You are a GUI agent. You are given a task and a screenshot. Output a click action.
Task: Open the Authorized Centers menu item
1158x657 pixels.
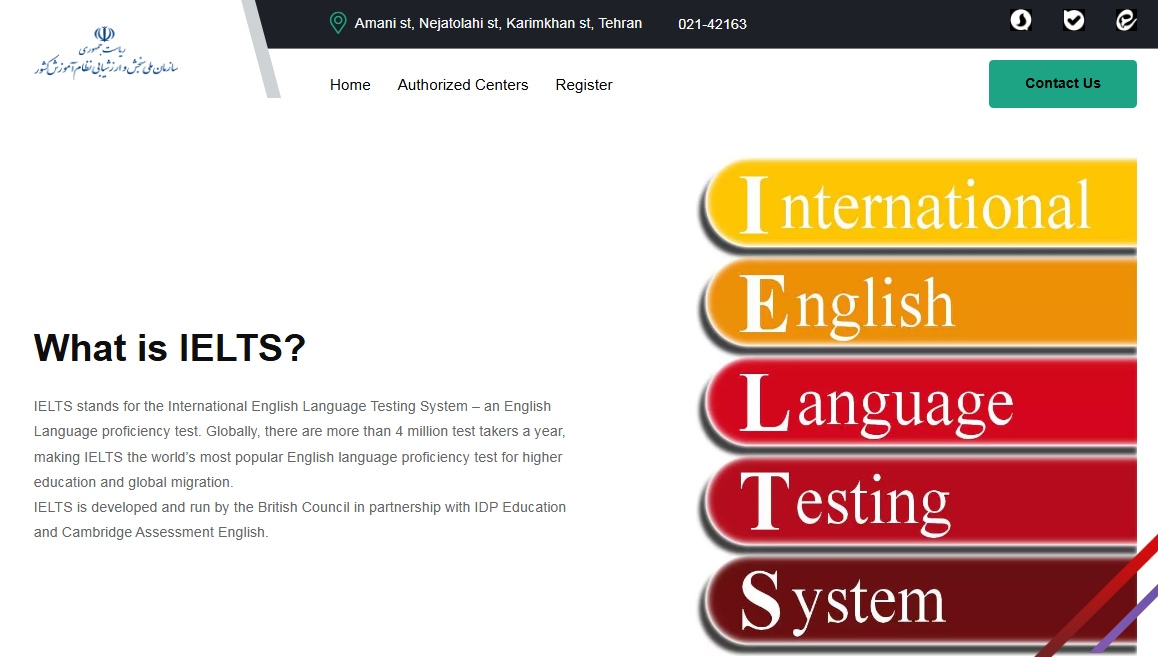[x=463, y=85]
